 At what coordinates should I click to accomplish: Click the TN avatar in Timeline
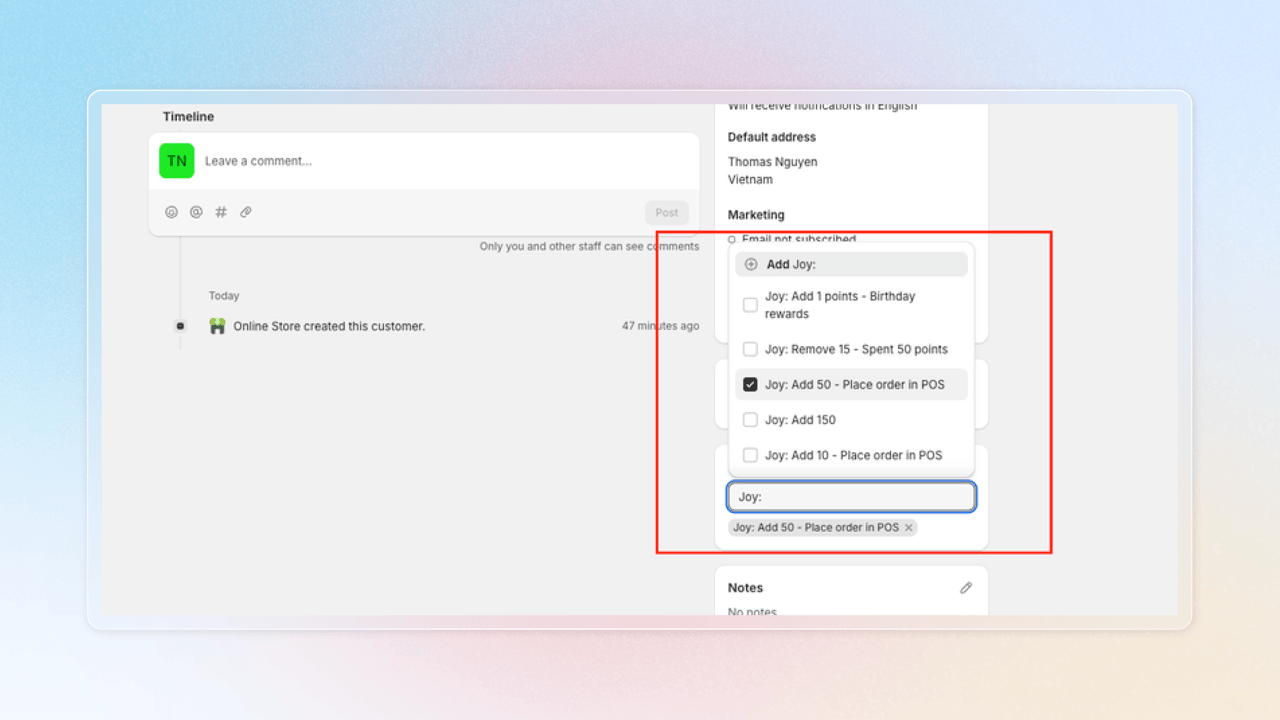click(177, 161)
